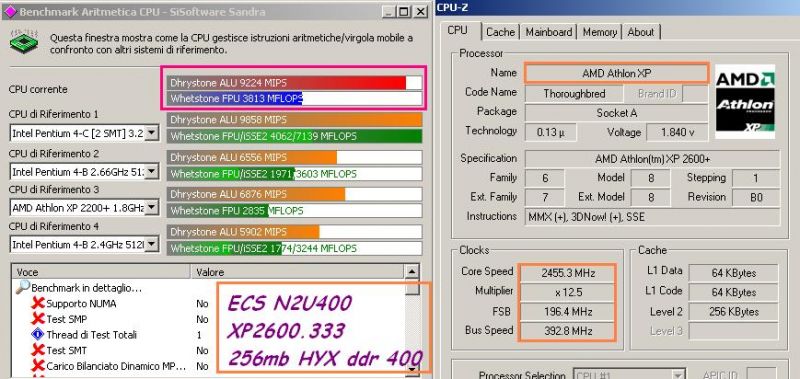The height and width of the screenshot is (379, 800).
Task: Click the Voltage value 1.840 v
Action: (677, 132)
